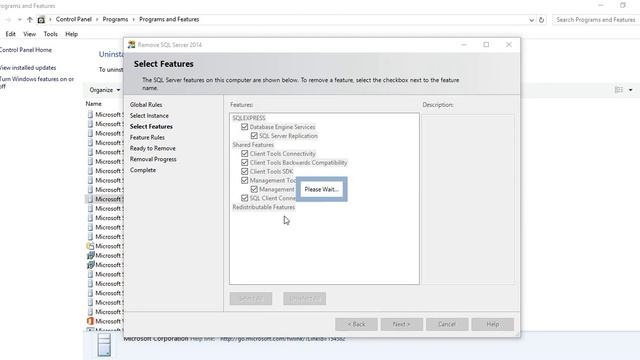640x360 pixels.
Task: Click Shared Features group label
Action: click(x=253, y=144)
